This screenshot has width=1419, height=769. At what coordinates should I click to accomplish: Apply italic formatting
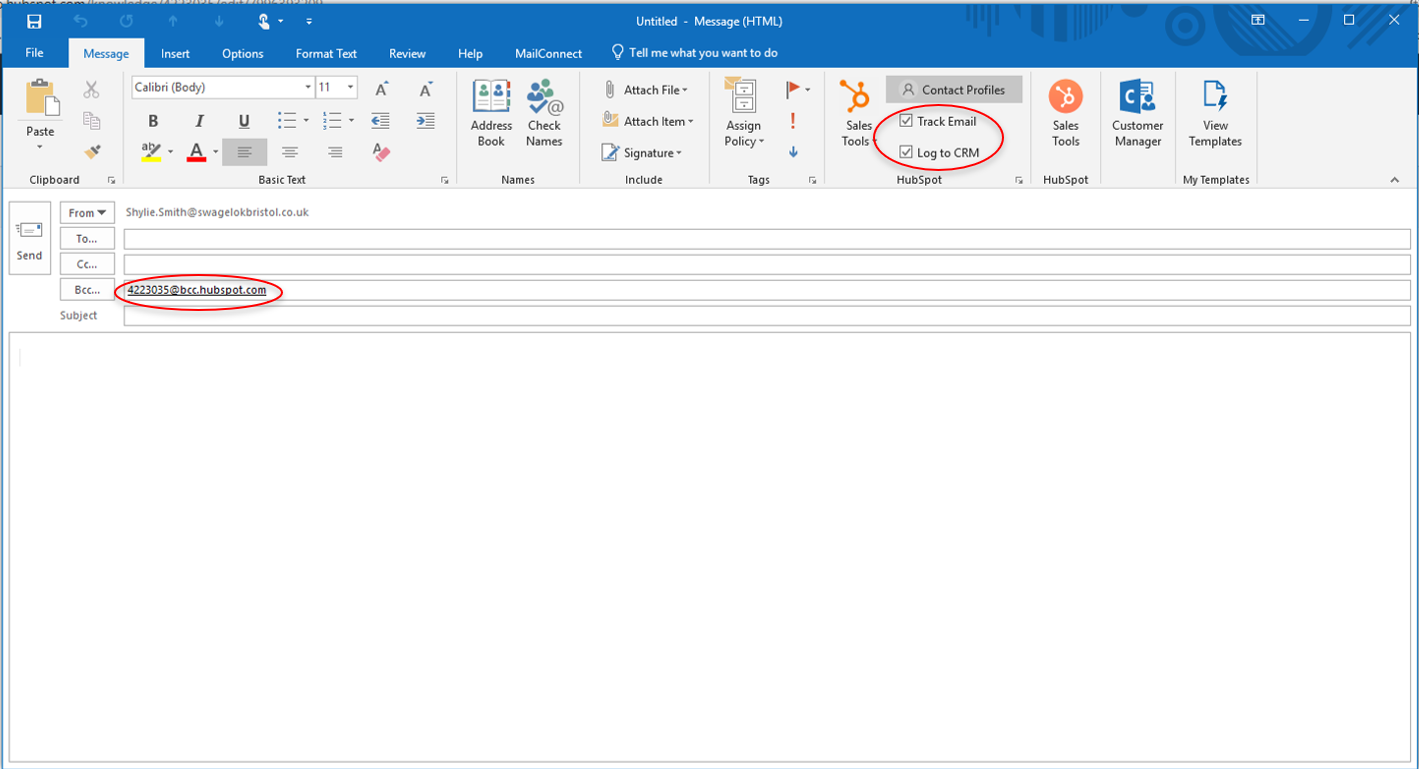(199, 121)
